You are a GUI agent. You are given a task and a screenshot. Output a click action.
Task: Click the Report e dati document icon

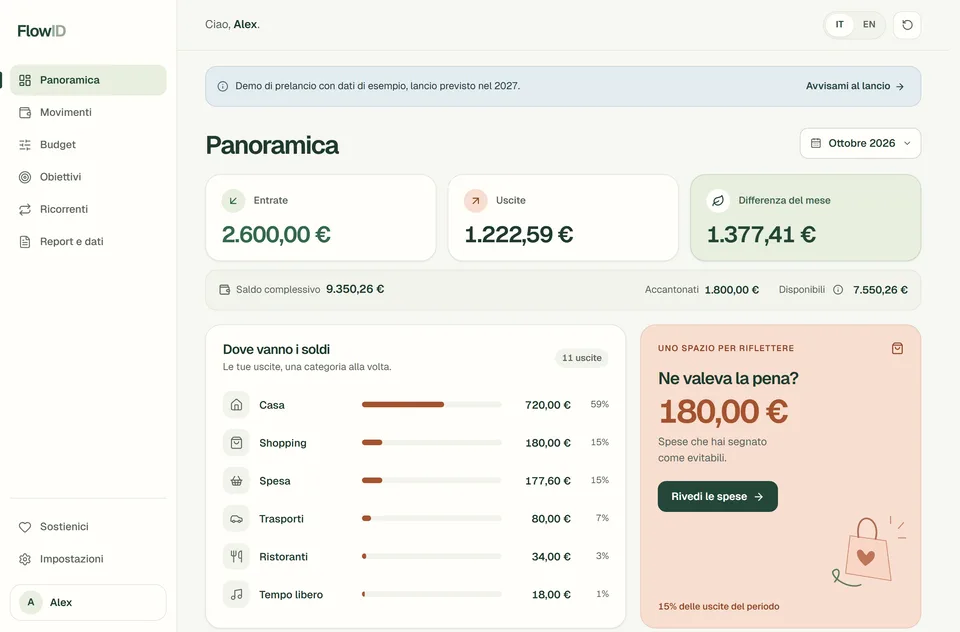pos(24,242)
